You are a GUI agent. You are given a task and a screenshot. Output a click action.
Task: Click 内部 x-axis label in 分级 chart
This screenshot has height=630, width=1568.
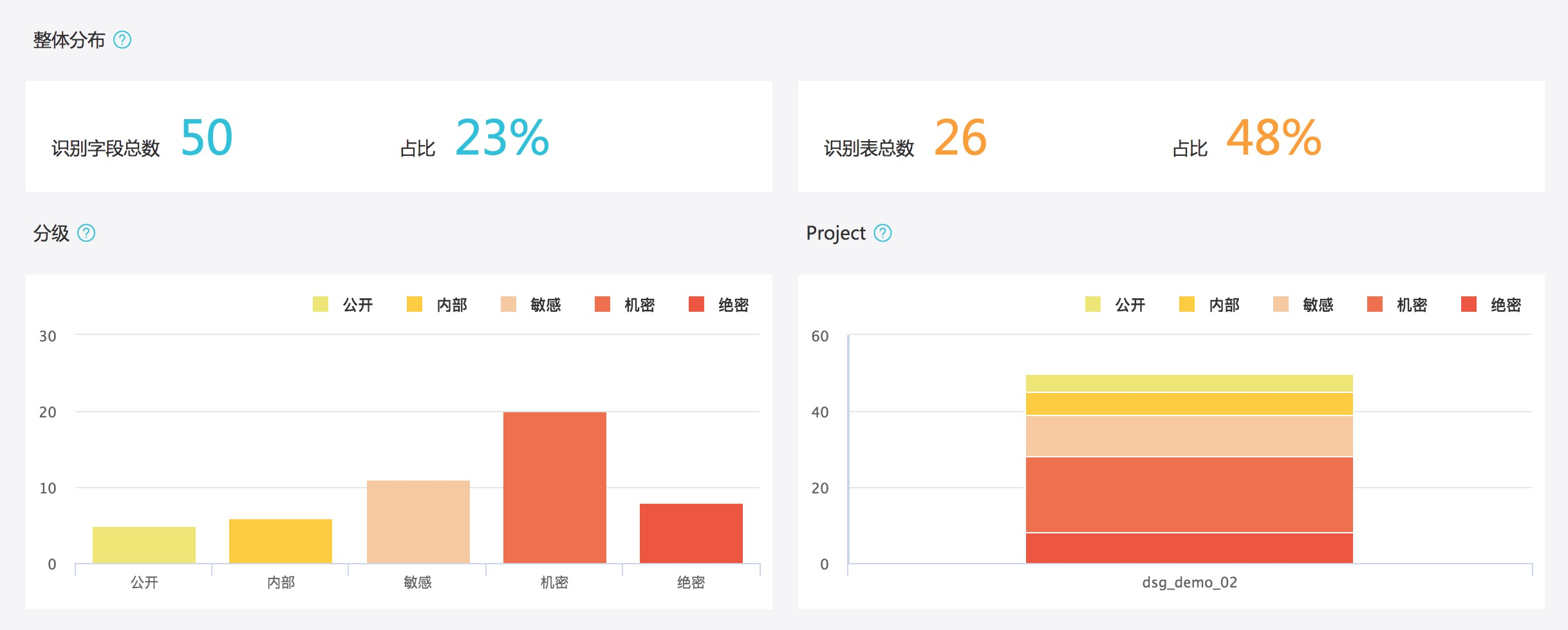click(281, 582)
